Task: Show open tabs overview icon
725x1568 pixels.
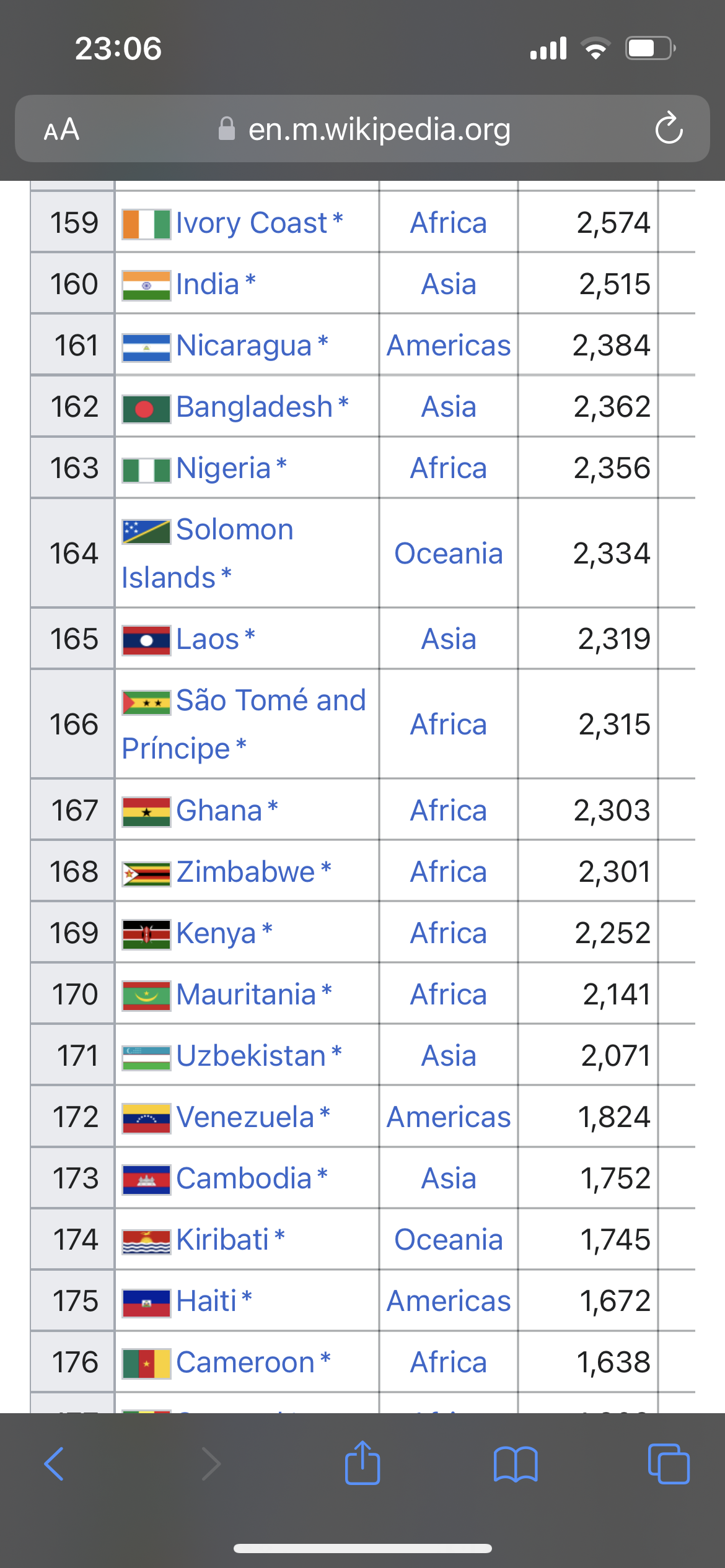Action: [x=669, y=1464]
